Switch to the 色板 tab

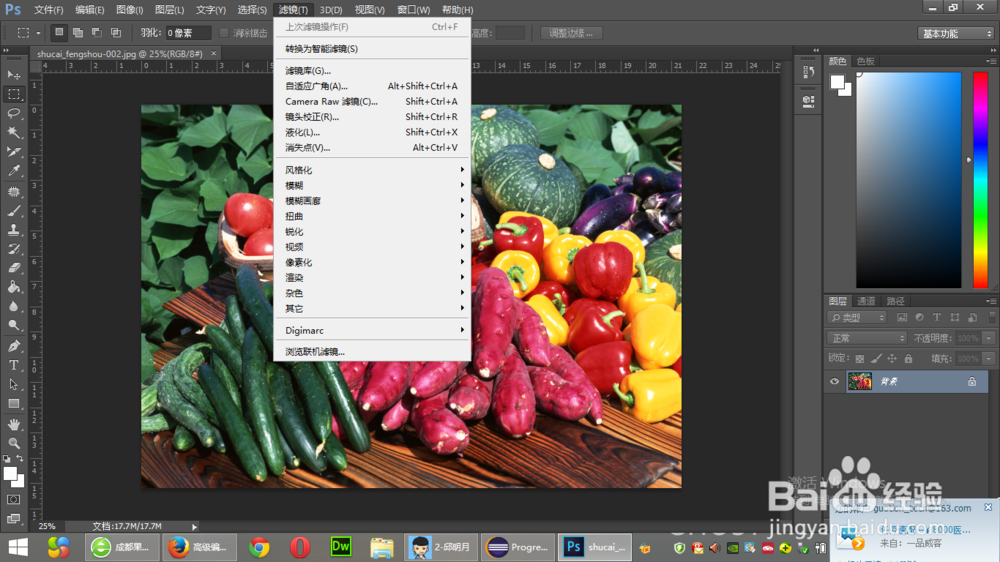tap(865, 61)
